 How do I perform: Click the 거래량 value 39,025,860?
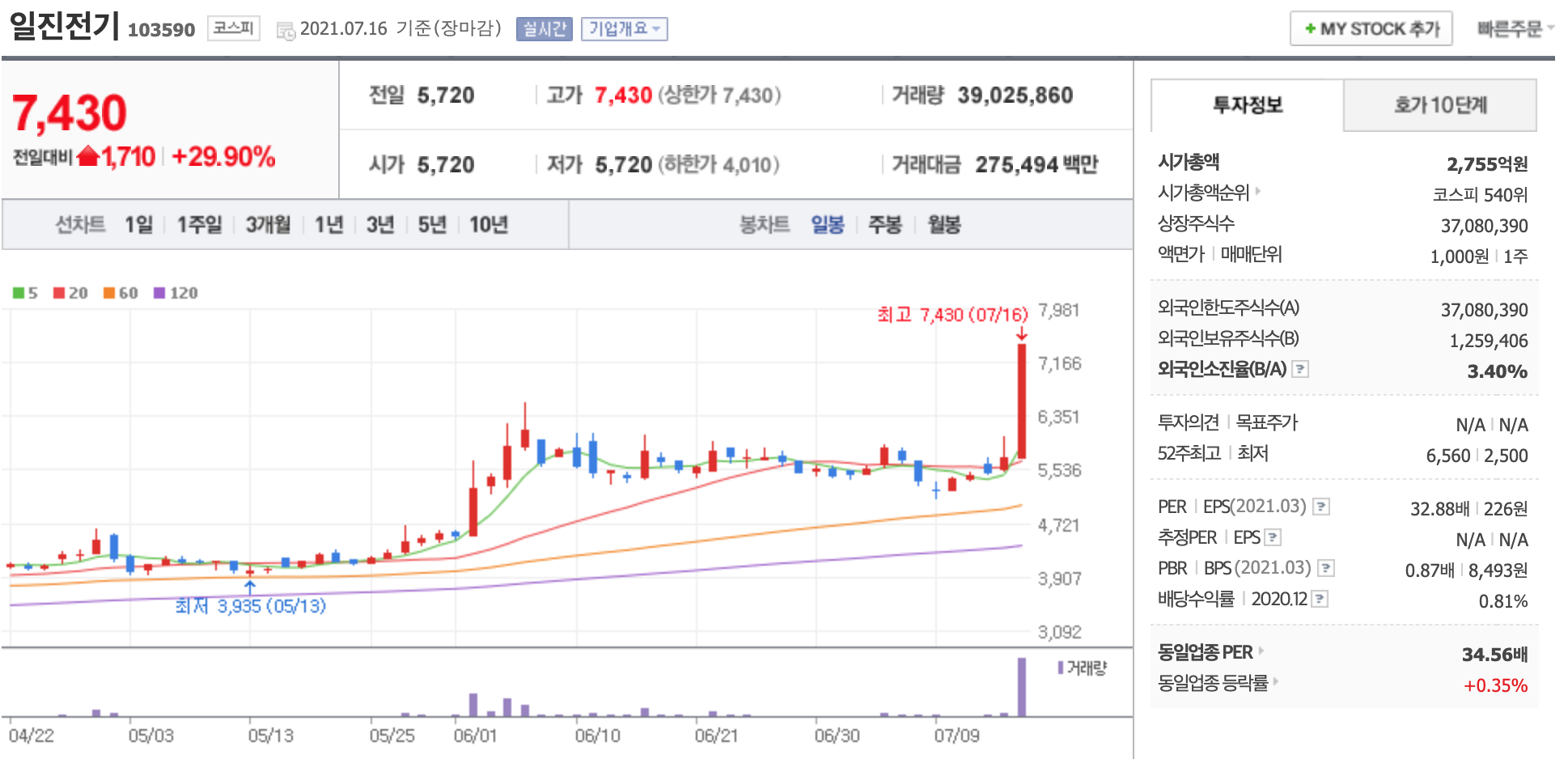click(1015, 95)
